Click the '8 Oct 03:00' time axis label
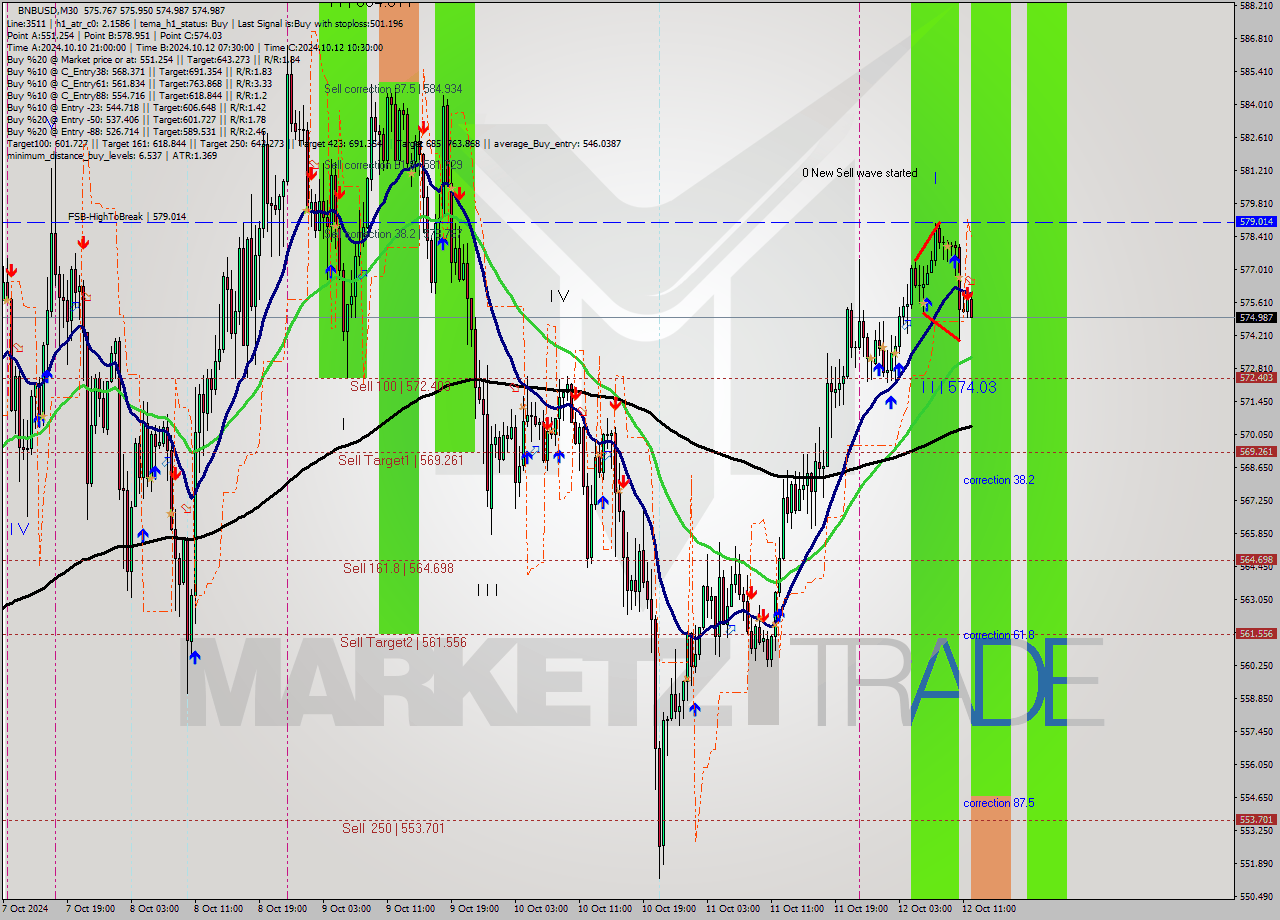 [154, 909]
